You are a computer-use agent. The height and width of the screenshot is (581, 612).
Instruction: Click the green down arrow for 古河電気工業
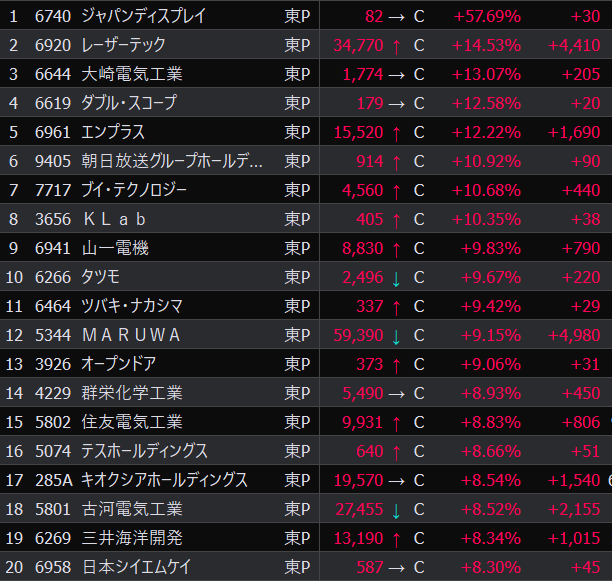(x=396, y=509)
